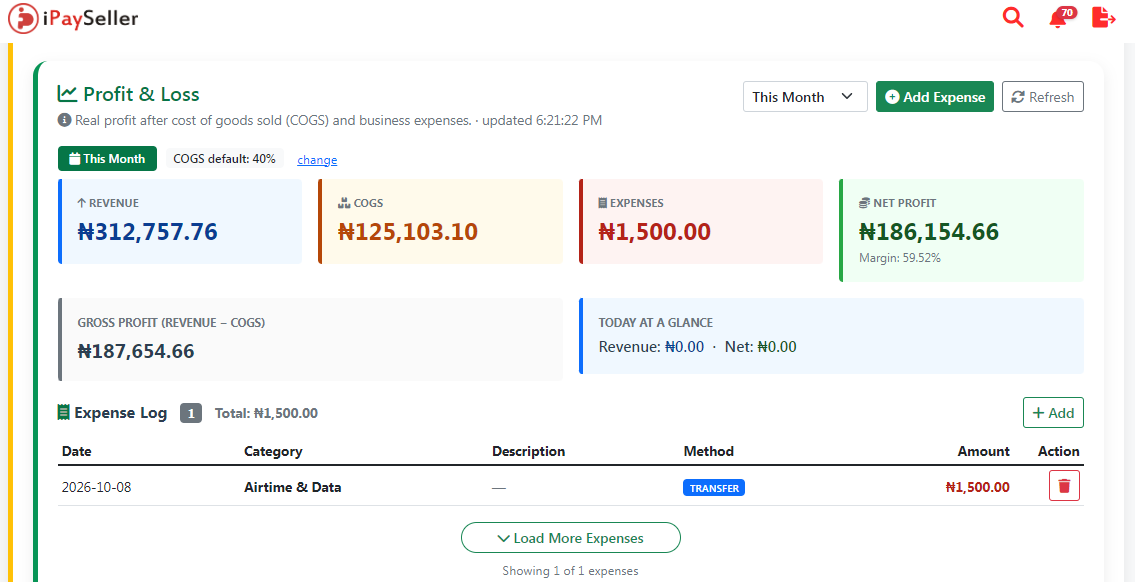Click the ₦1,500.00 amount in the expense row

coord(977,487)
